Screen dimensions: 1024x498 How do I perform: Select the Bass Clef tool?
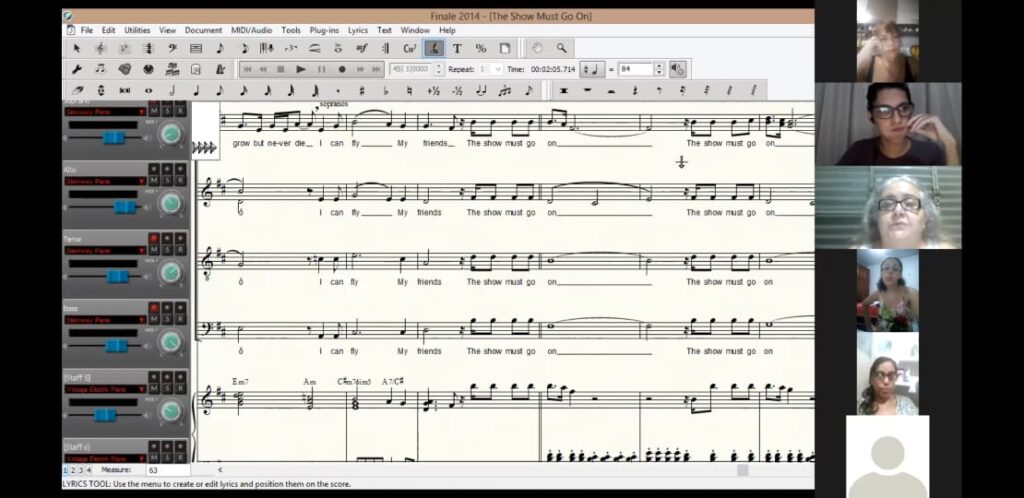point(172,48)
